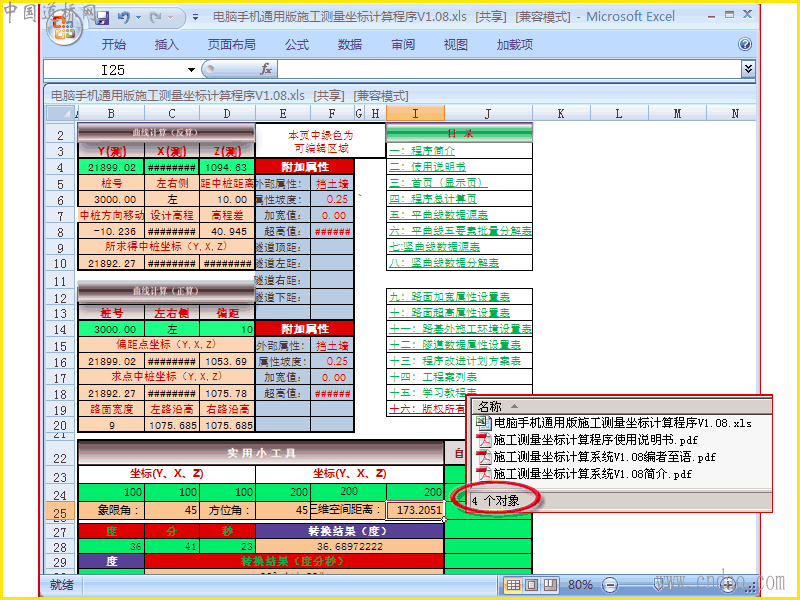Click cell I25 showing 173.2051
Viewport: 800px width, 600px height.
[x=415, y=509]
